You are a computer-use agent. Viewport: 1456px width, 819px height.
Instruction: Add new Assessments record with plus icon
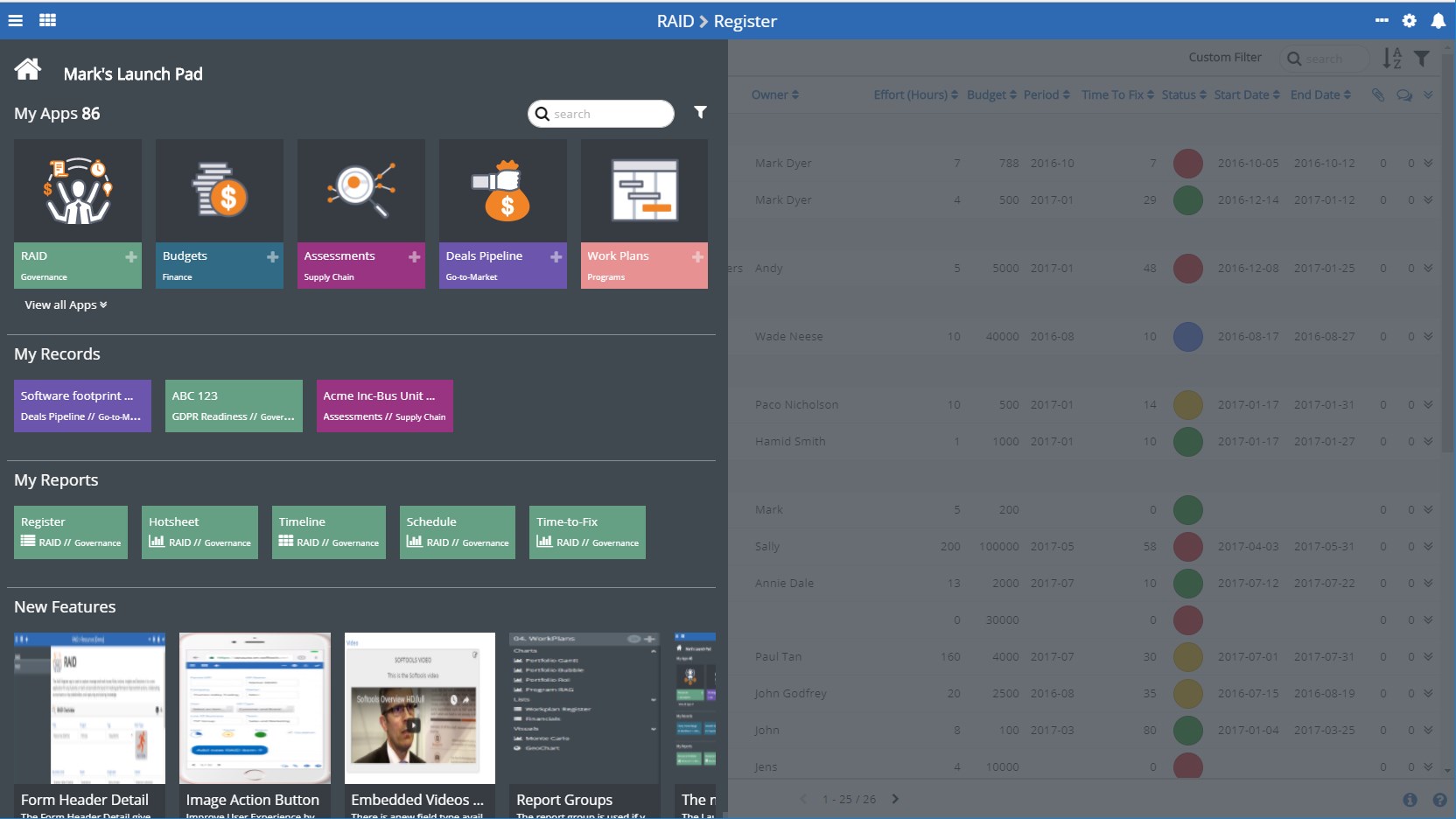pyautogui.click(x=415, y=256)
